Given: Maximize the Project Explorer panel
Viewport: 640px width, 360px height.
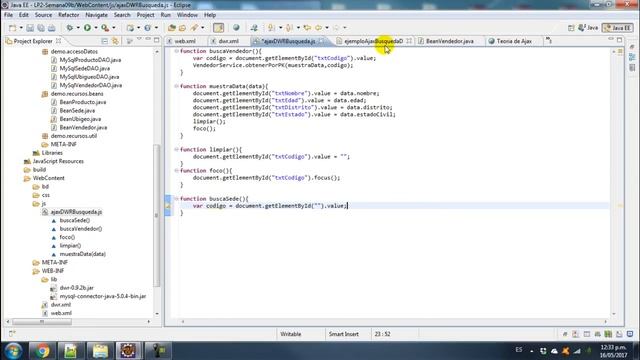Looking at the screenshot, I should tap(157, 40).
